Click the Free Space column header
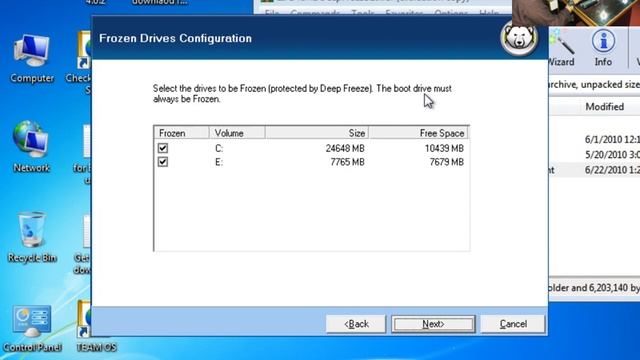The width and height of the screenshot is (640, 360). tap(419, 133)
